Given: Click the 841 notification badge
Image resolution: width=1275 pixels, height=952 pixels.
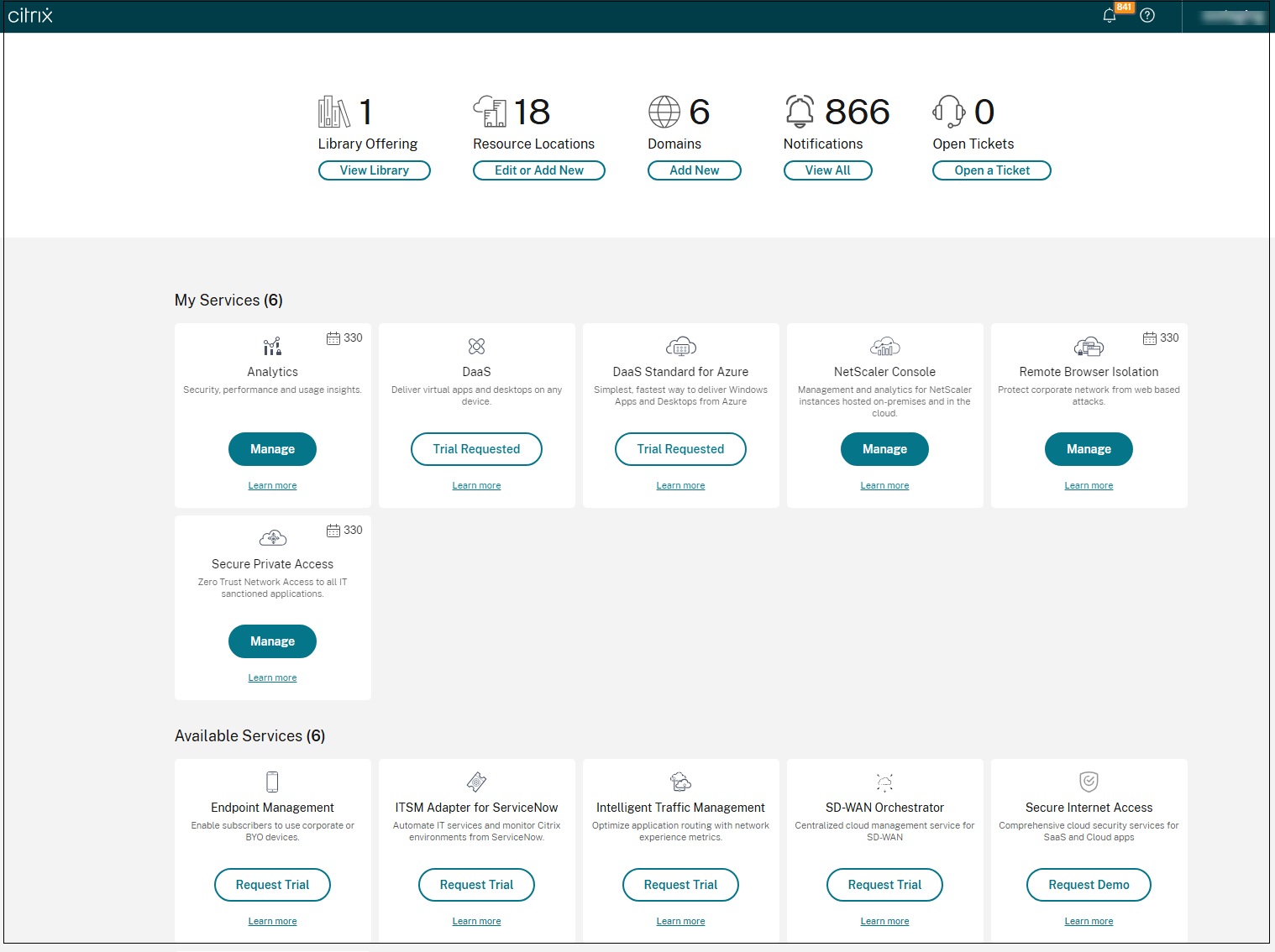Looking at the screenshot, I should click(1125, 7).
